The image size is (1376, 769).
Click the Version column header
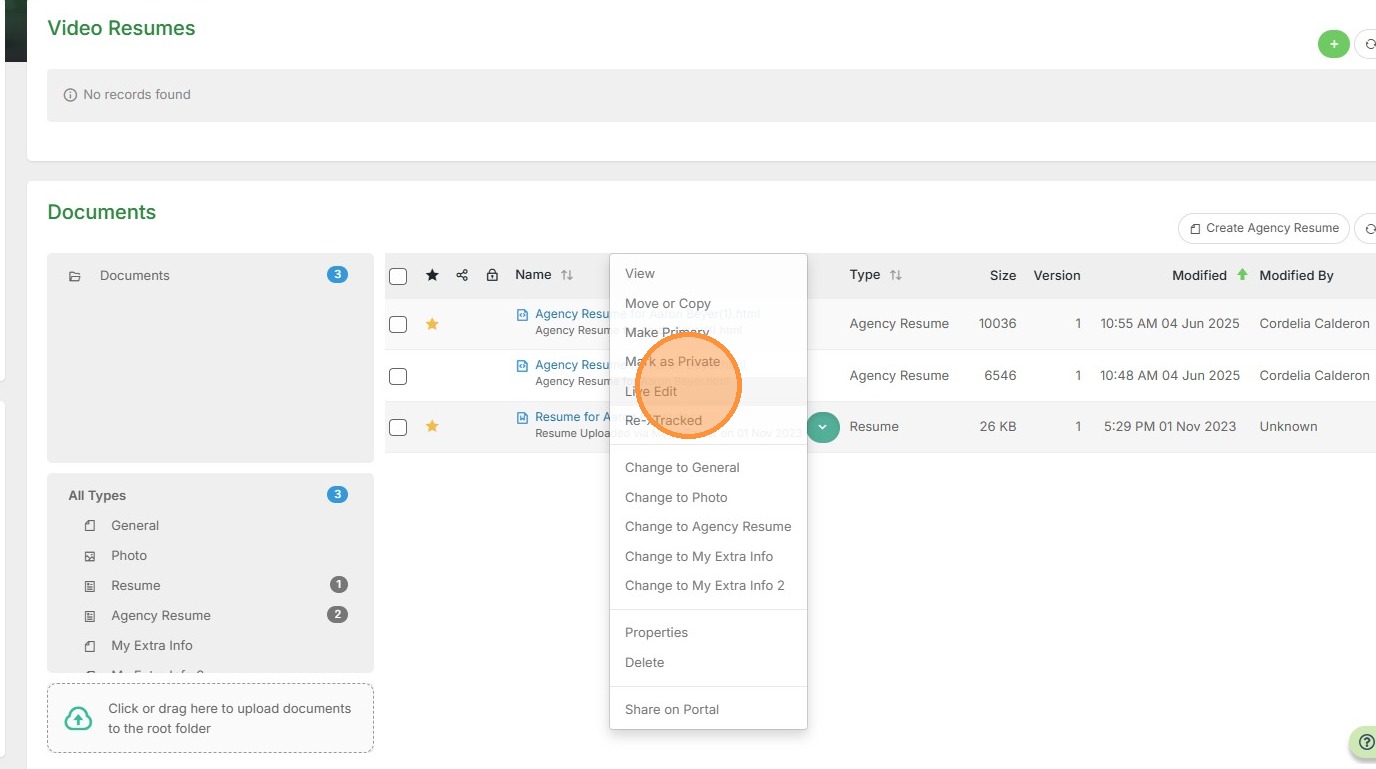pyautogui.click(x=1057, y=275)
